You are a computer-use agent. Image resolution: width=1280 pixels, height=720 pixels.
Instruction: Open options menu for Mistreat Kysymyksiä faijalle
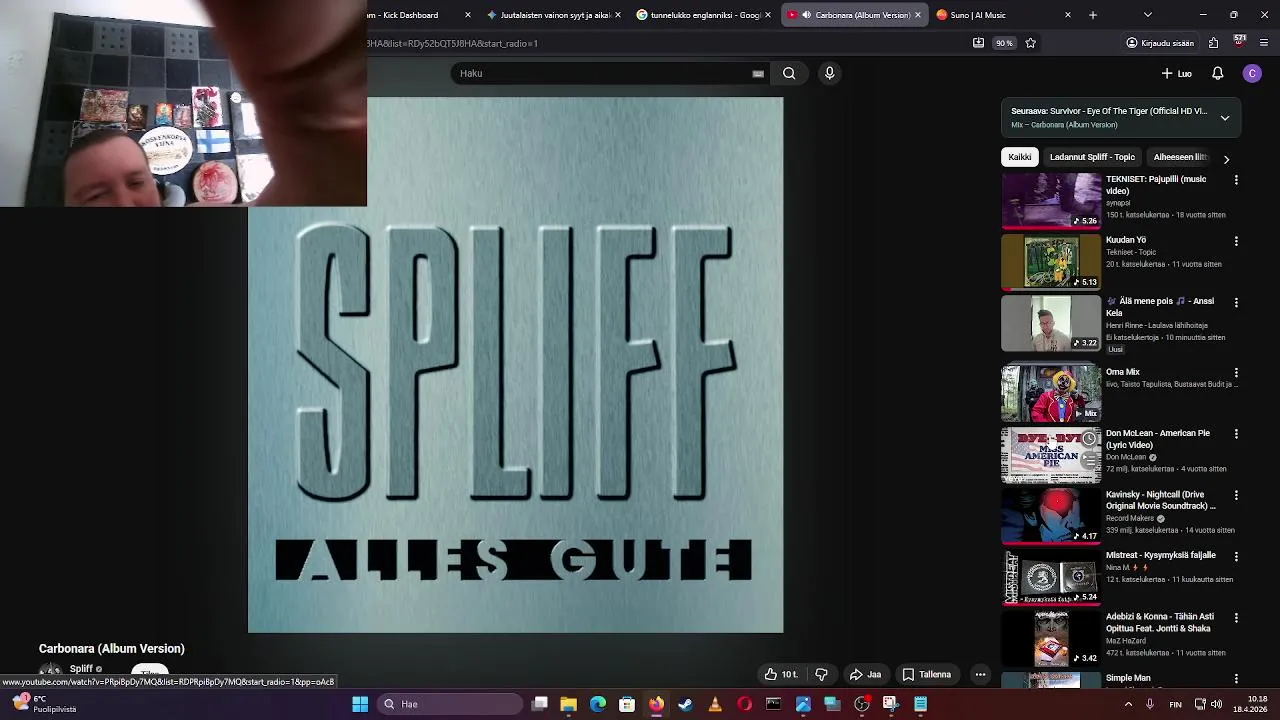pos(1236,556)
